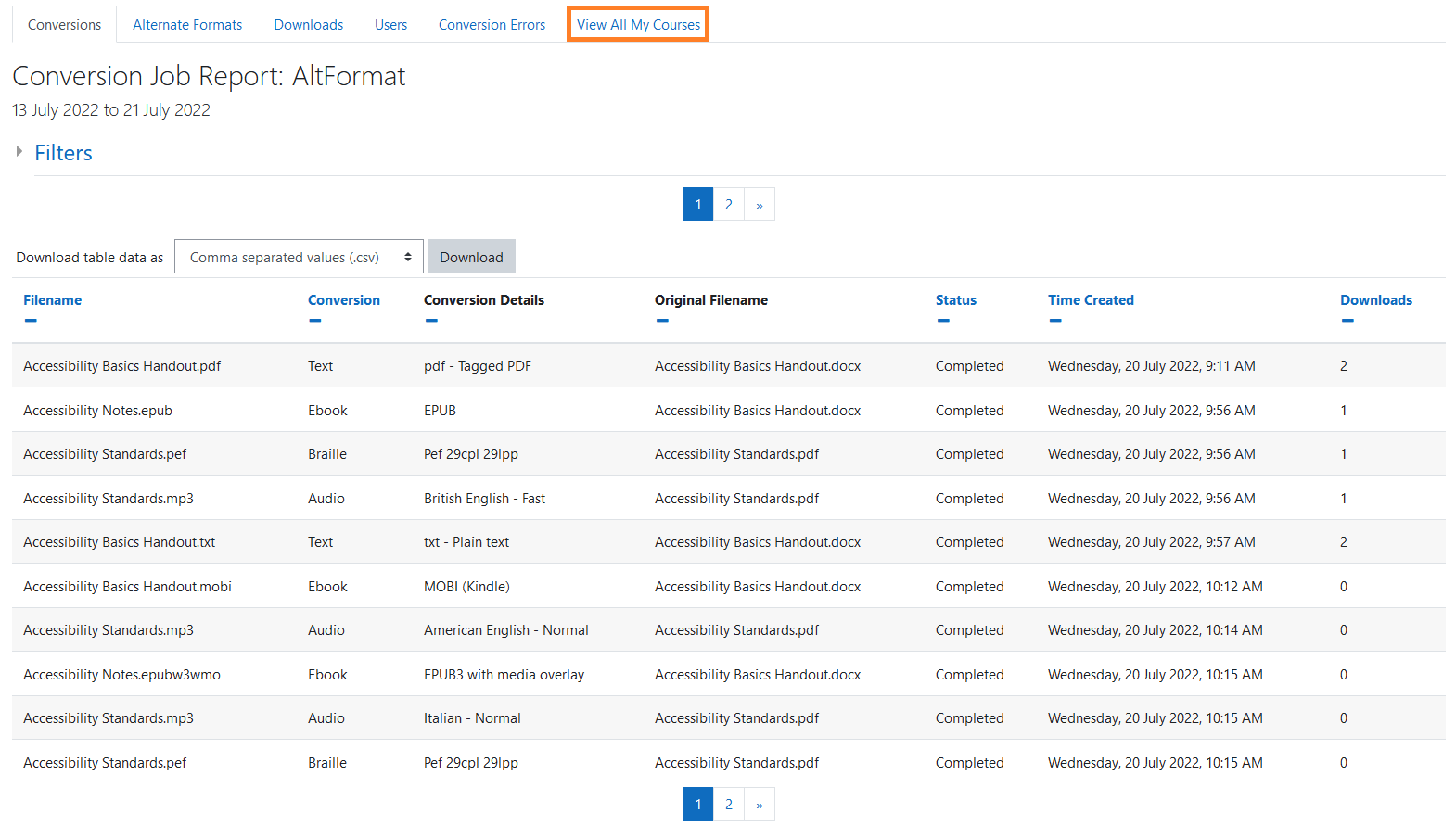Select Accessibility Basics Handout.pdf filename cell
Image resolution: width=1456 pixels, height=825 pixels.
coord(121,366)
